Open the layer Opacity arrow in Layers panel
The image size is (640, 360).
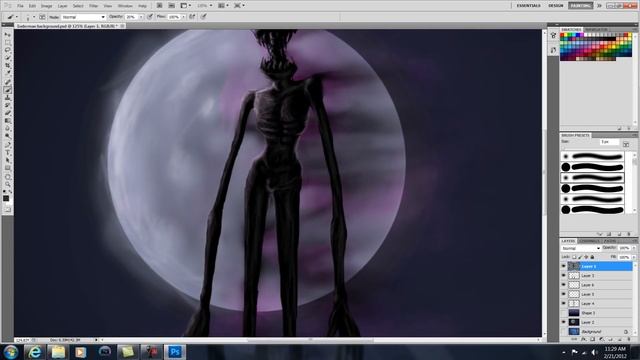[x=634, y=248]
